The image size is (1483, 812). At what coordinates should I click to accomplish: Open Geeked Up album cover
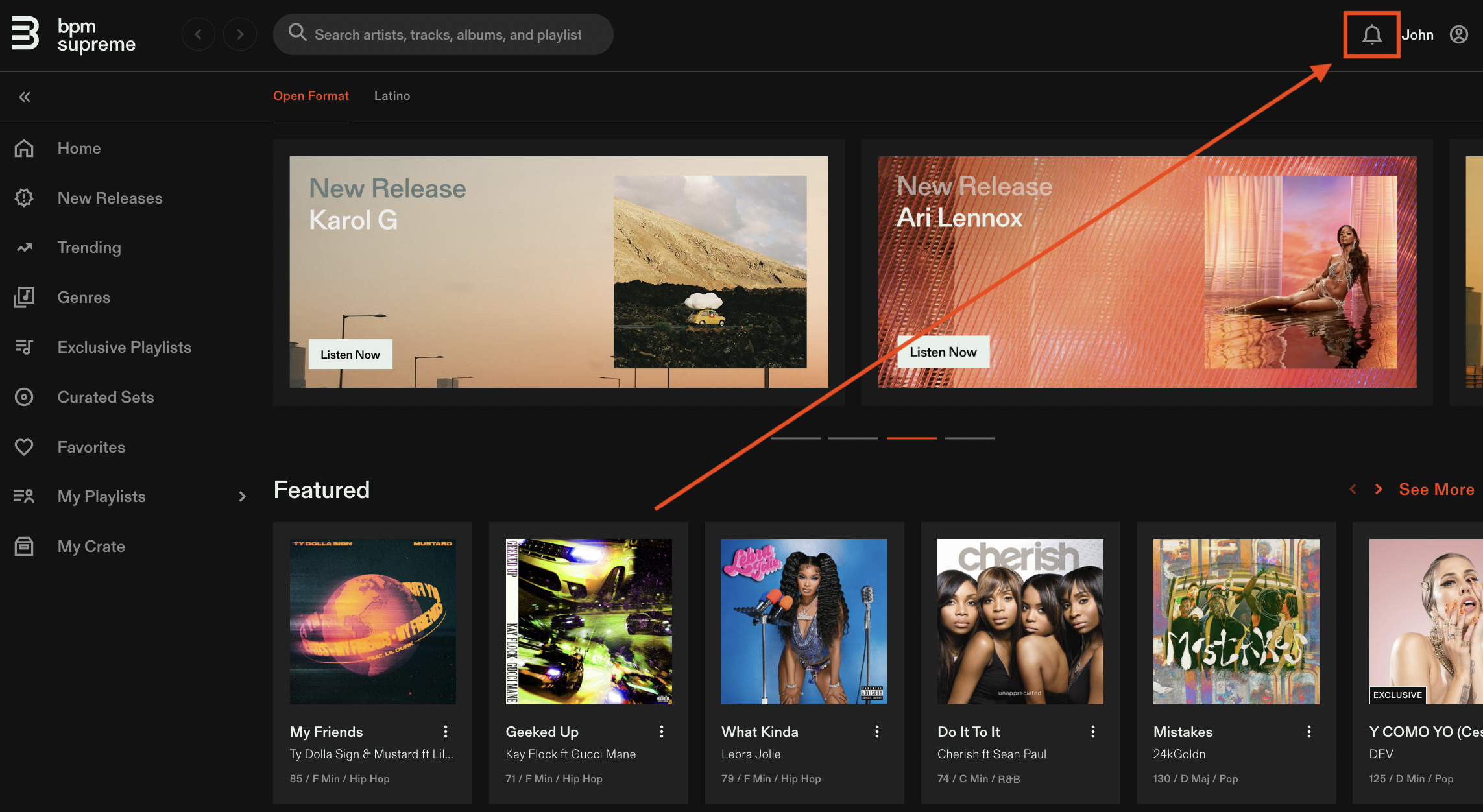pyautogui.click(x=589, y=621)
